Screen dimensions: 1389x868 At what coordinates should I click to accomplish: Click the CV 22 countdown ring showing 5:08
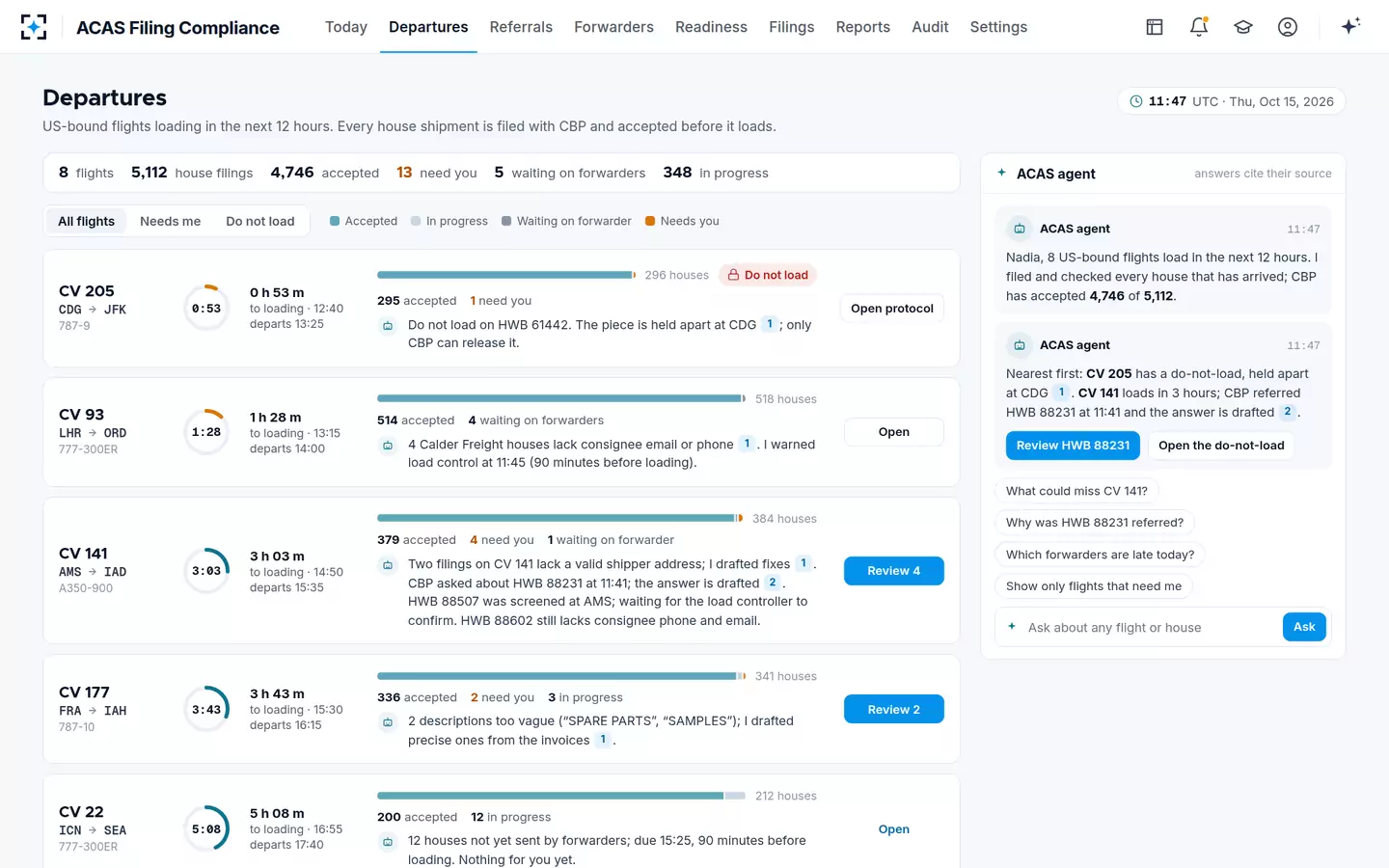click(206, 829)
